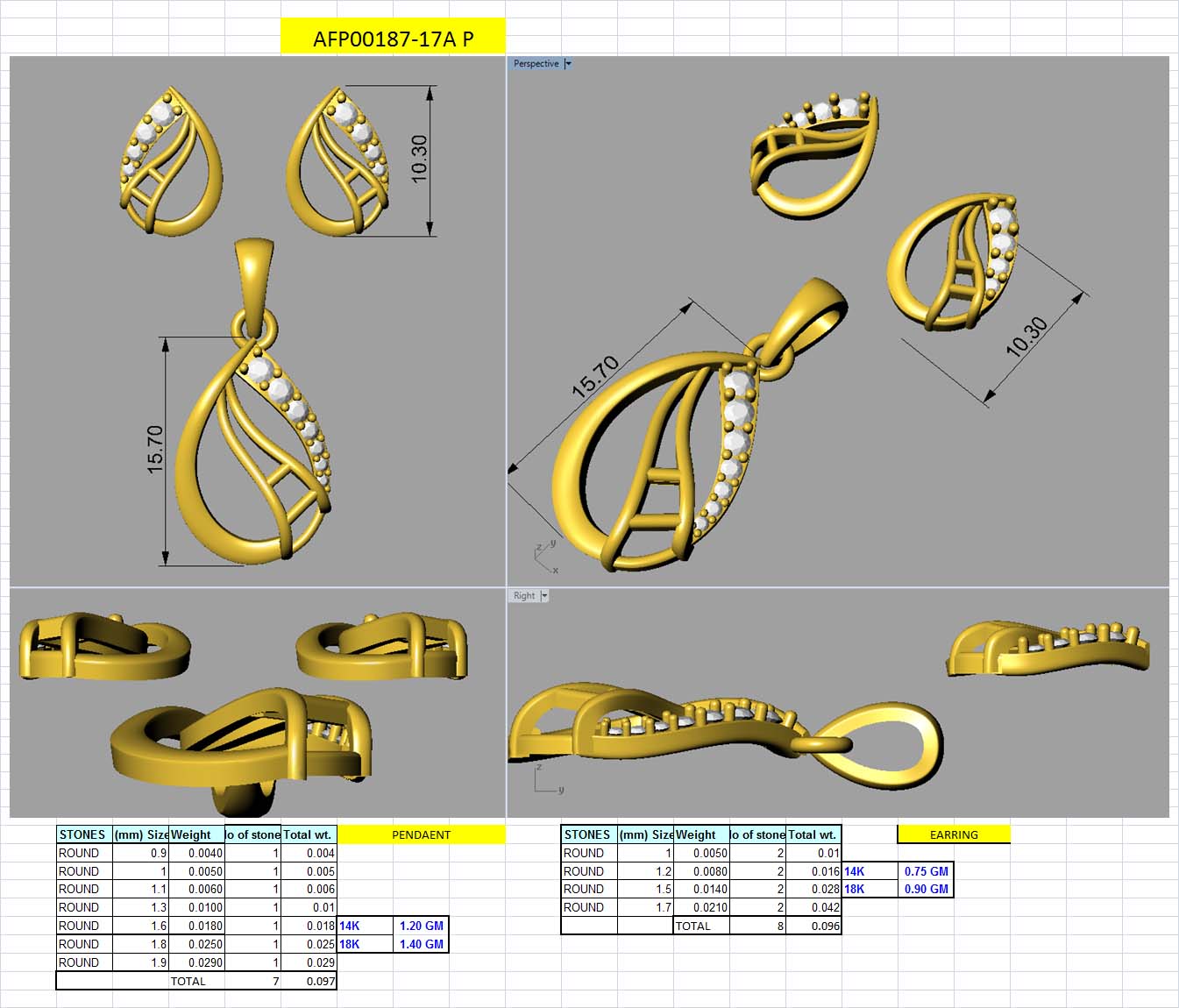Select the yellow PENDAENT header cell
This screenshot has height=1008, width=1179.
[421, 835]
